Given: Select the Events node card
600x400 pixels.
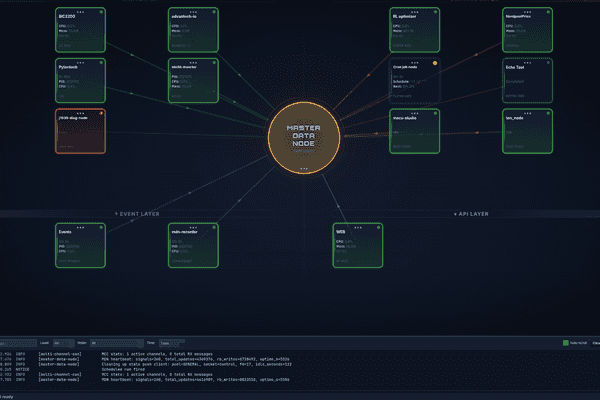Looking at the screenshot, I should coord(80,245).
